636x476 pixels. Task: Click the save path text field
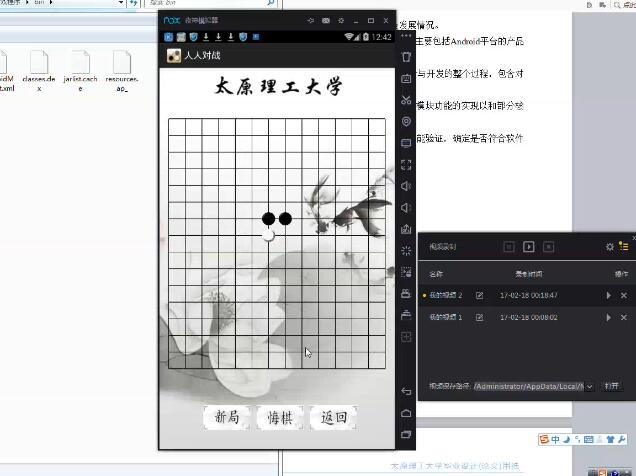(x=529, y=386)
